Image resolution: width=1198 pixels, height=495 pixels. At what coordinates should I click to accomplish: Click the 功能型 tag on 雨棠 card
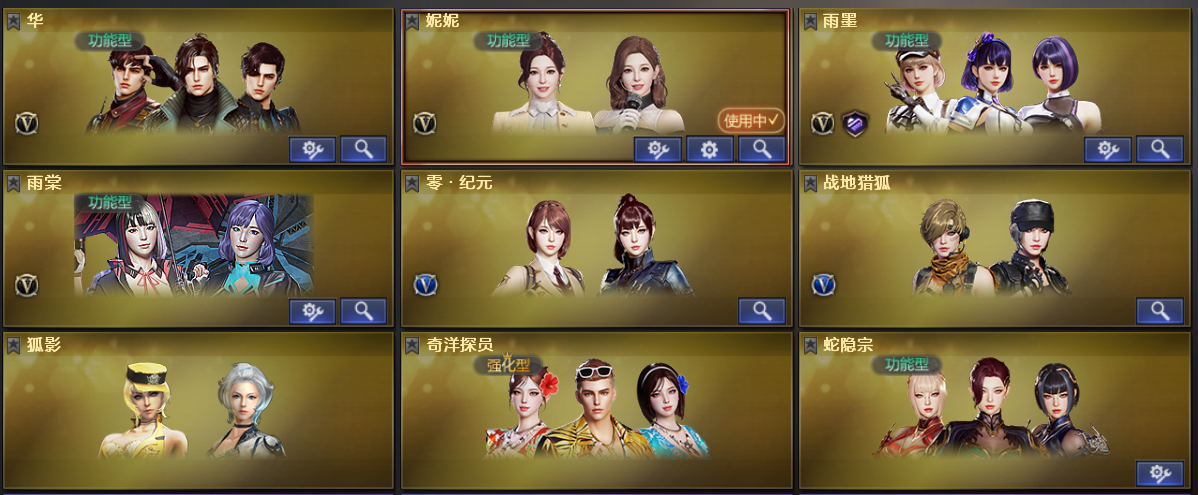pyautogui.click(x=110, y=202)
